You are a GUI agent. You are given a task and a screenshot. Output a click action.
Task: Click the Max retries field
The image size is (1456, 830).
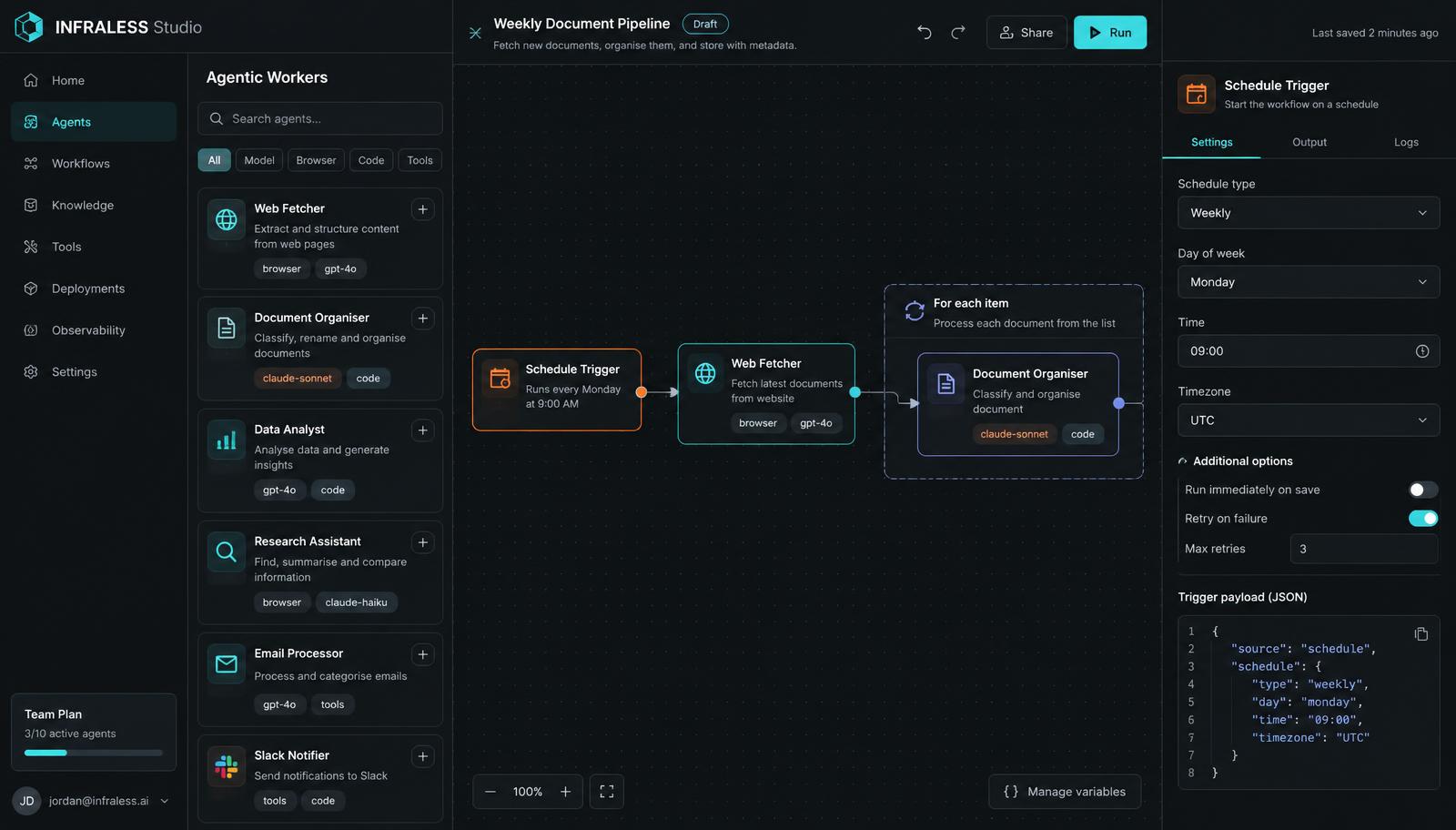pyautogui.click(x=1364, y=549)
